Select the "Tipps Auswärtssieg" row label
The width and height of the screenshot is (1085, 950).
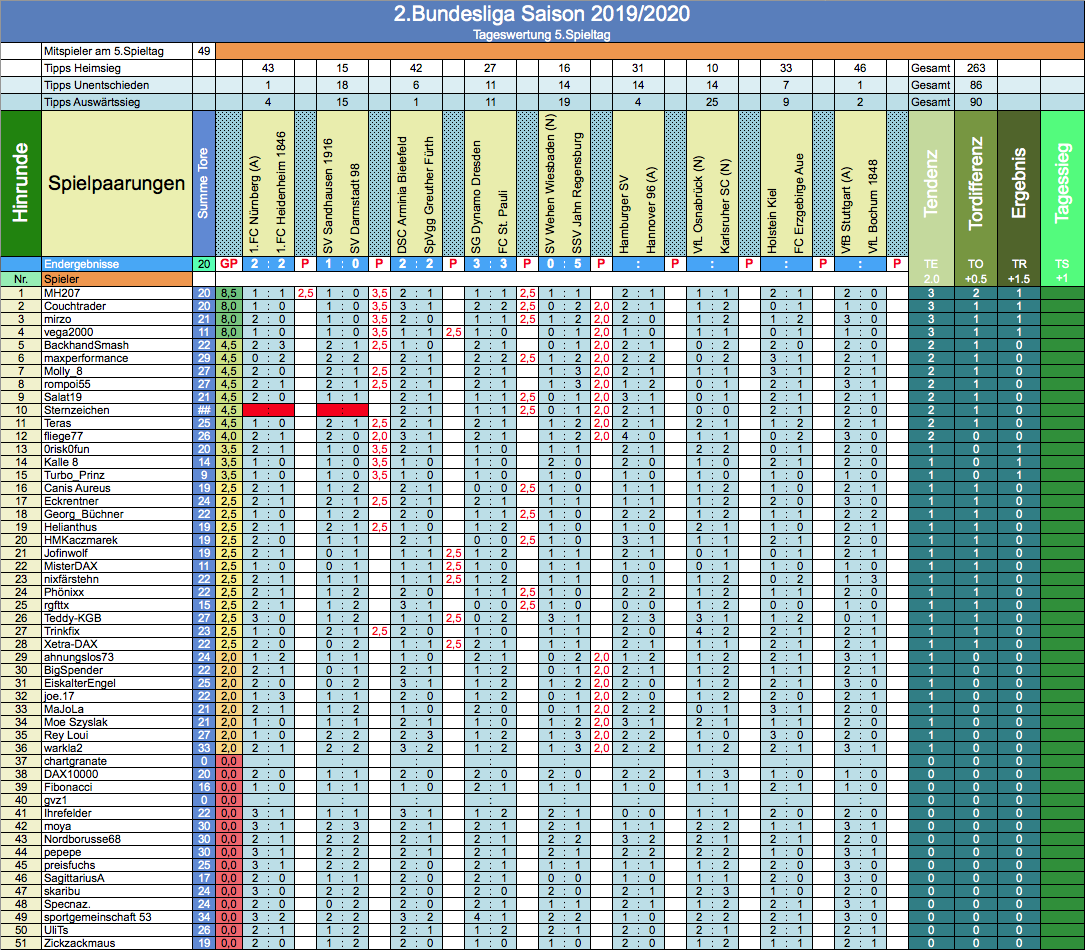coord(92,102)
